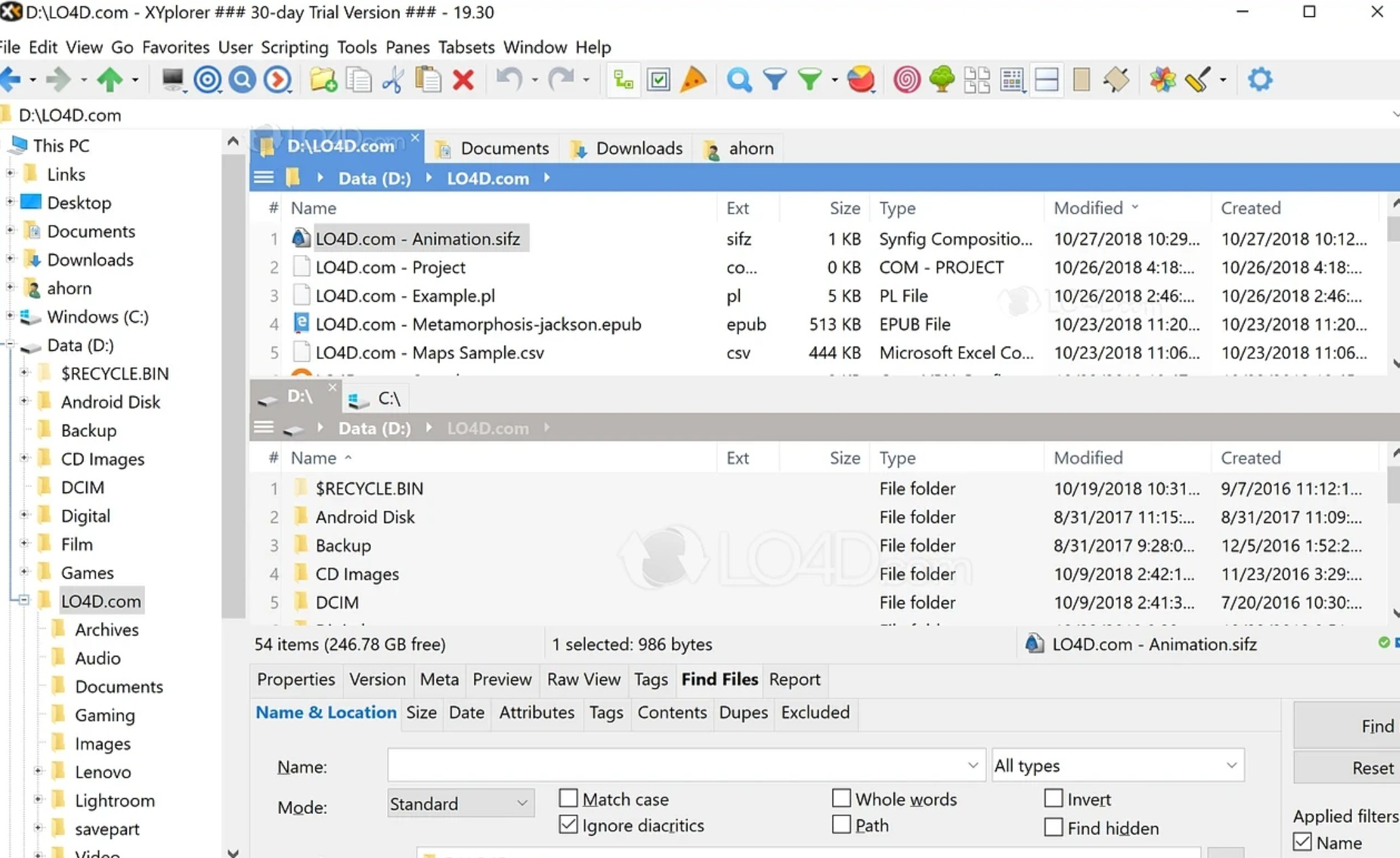Viewport: 1400px width, 858px height.
Task: Open the Favorites menu
Action: click(x=176, y=47)
